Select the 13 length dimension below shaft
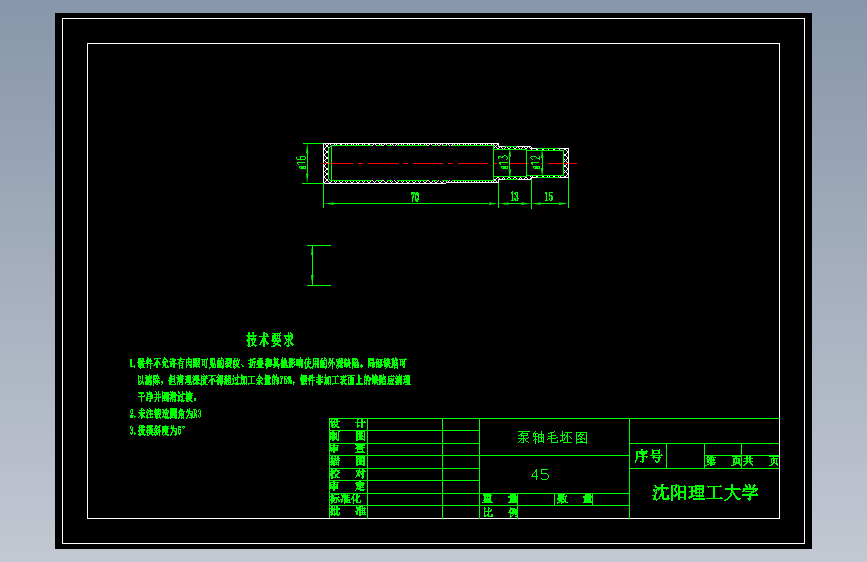Screen dimensions: 867x562 [514, 197]
